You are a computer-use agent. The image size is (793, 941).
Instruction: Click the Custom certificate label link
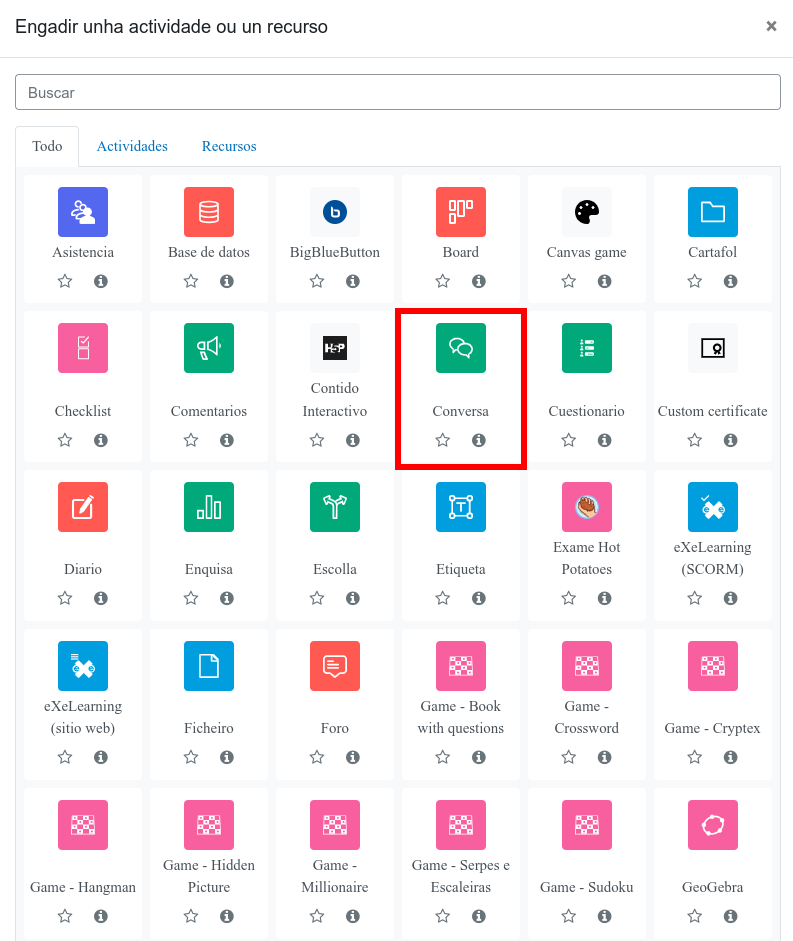pos(713,411)
